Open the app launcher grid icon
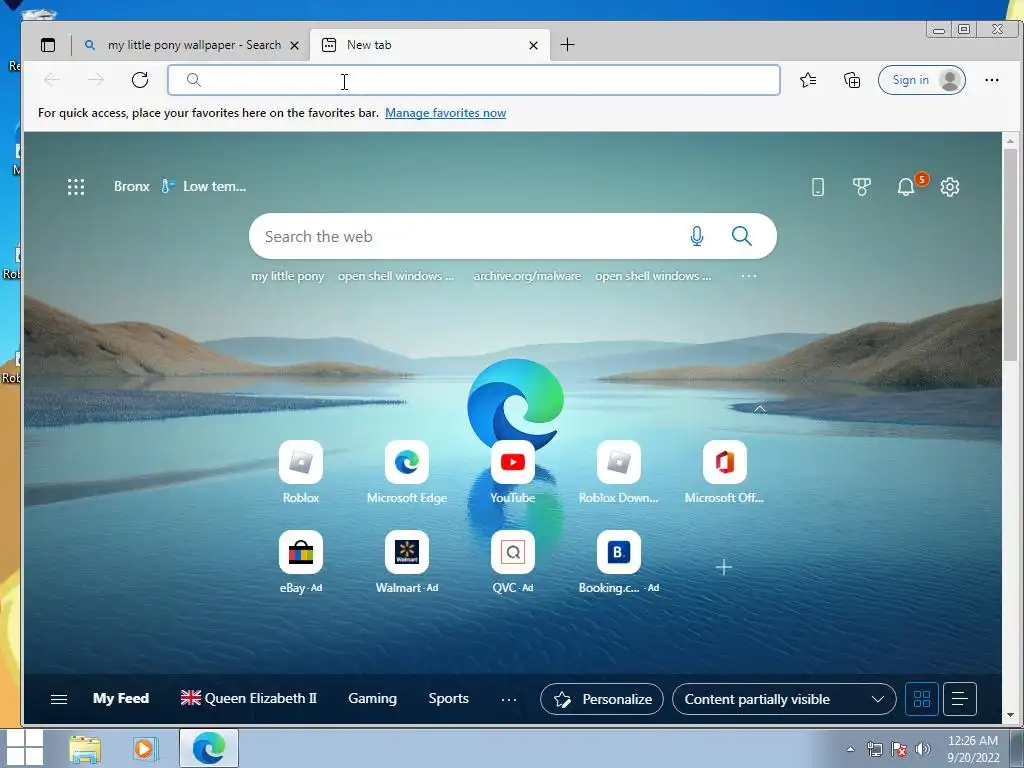 [x=76, y=187]
